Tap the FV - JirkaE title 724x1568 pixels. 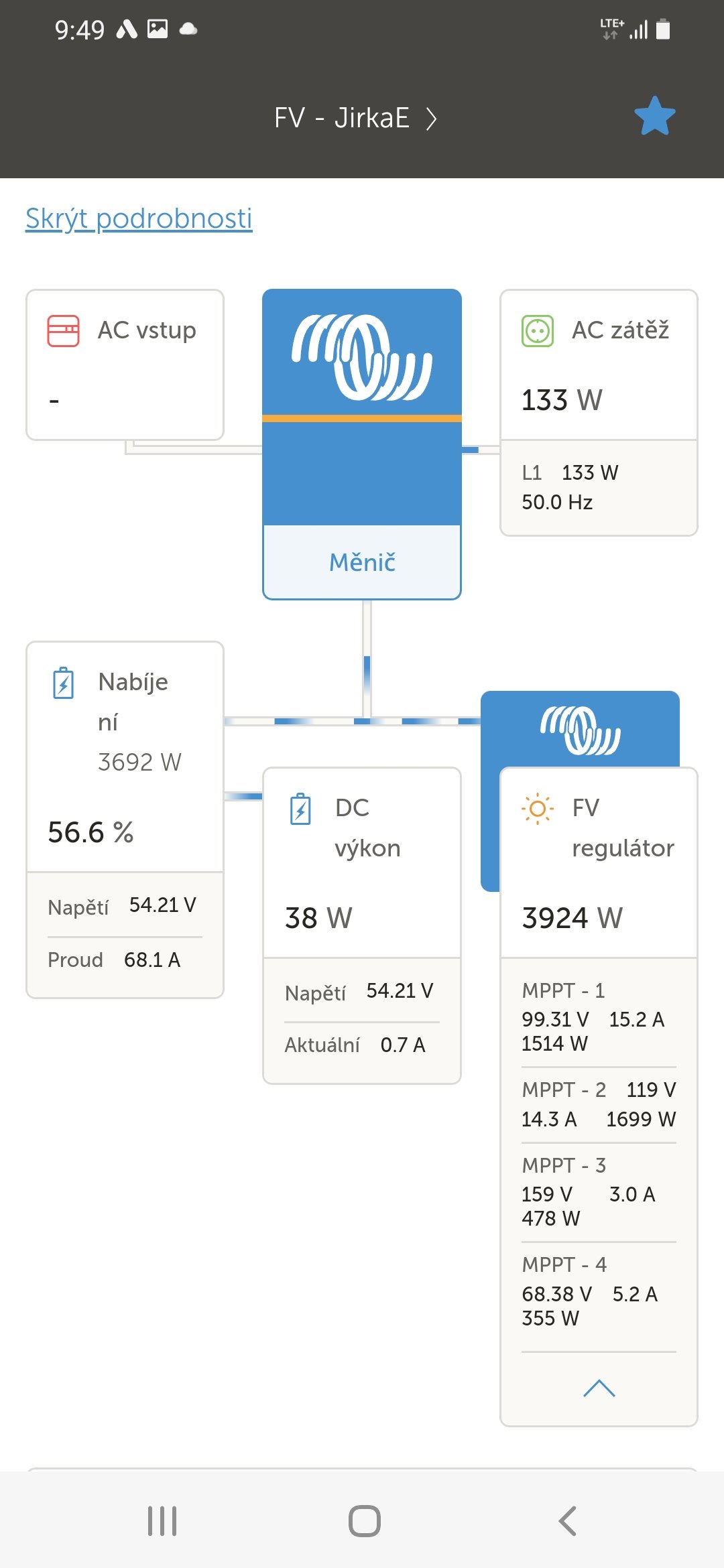click(x=341, y=118)
